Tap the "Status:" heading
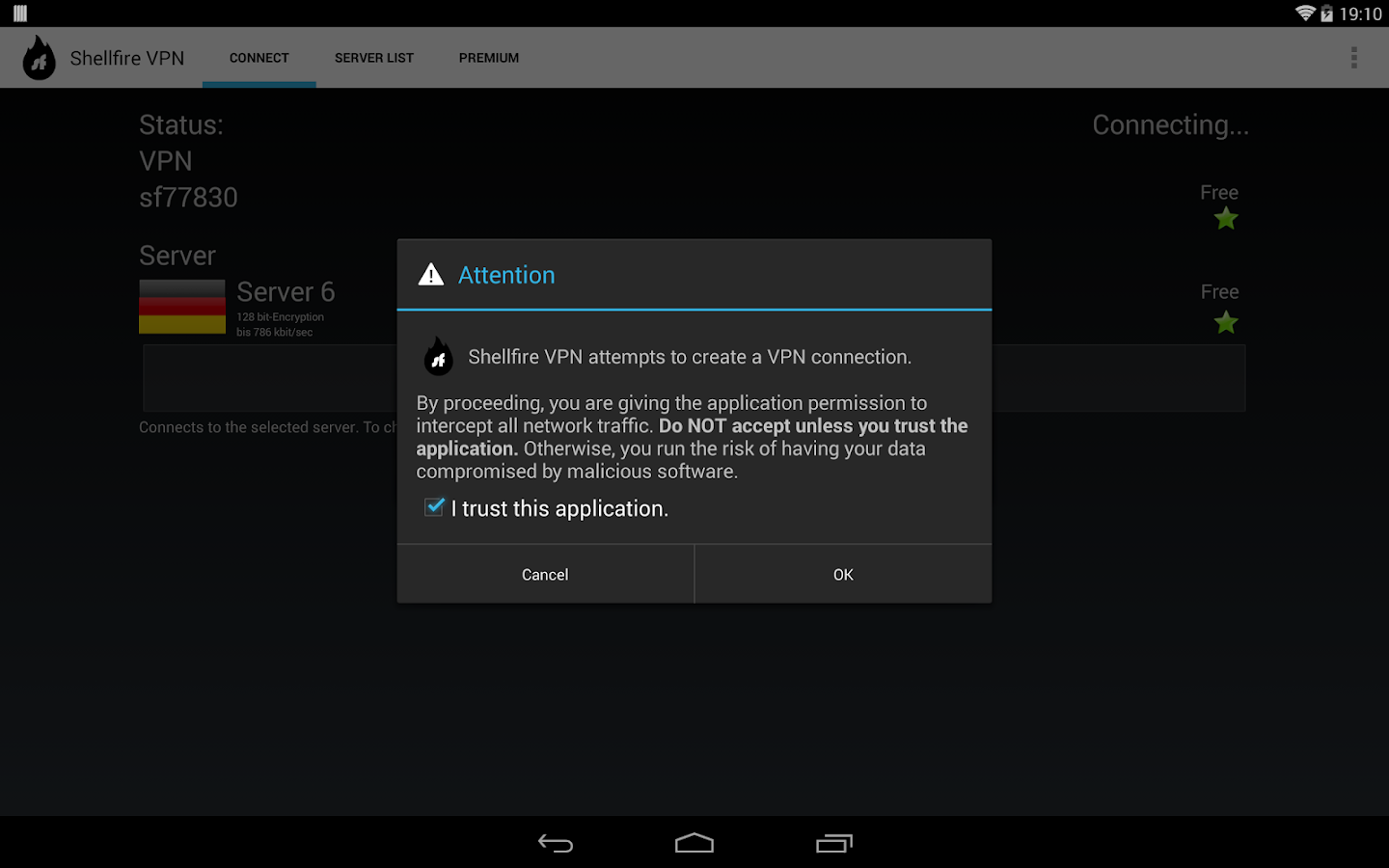Image resolution: width=1389 pixels, height=868 pixels. 181,125
